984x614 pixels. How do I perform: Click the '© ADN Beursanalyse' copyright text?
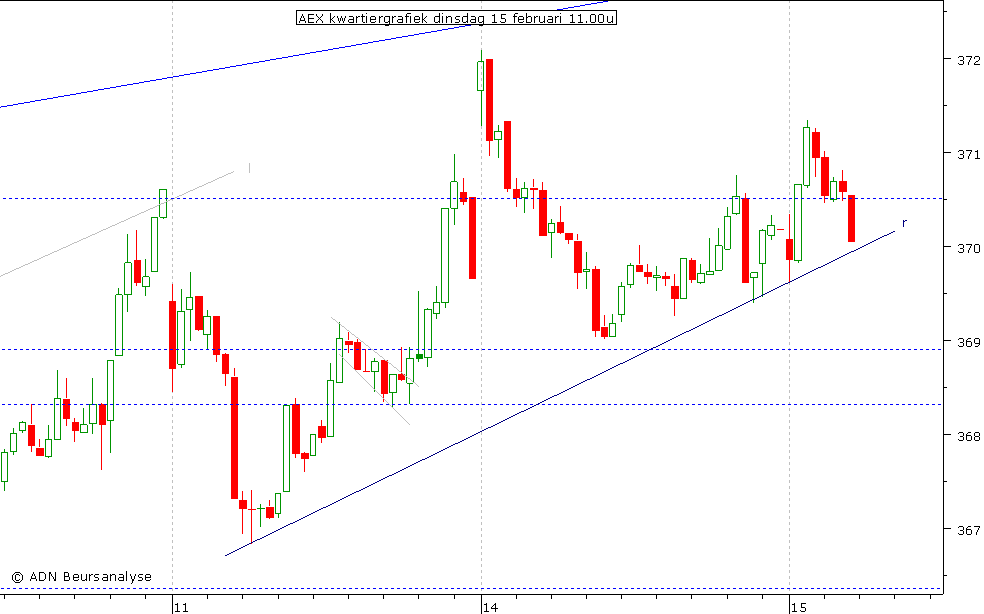82,576
